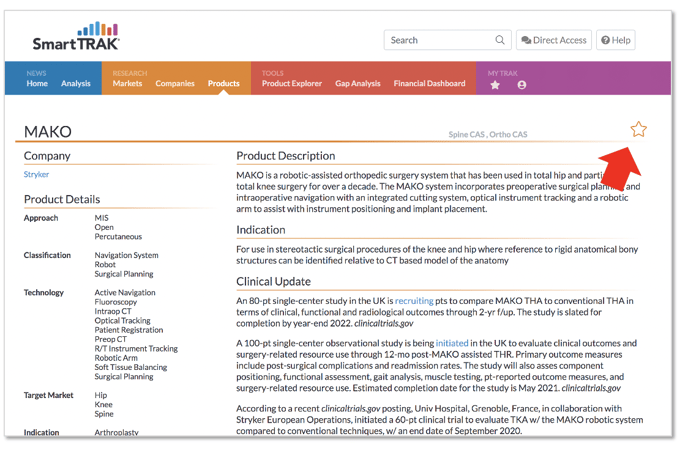
Task: Open the Ortho CAS market link
Action: (x=508, y=134)
